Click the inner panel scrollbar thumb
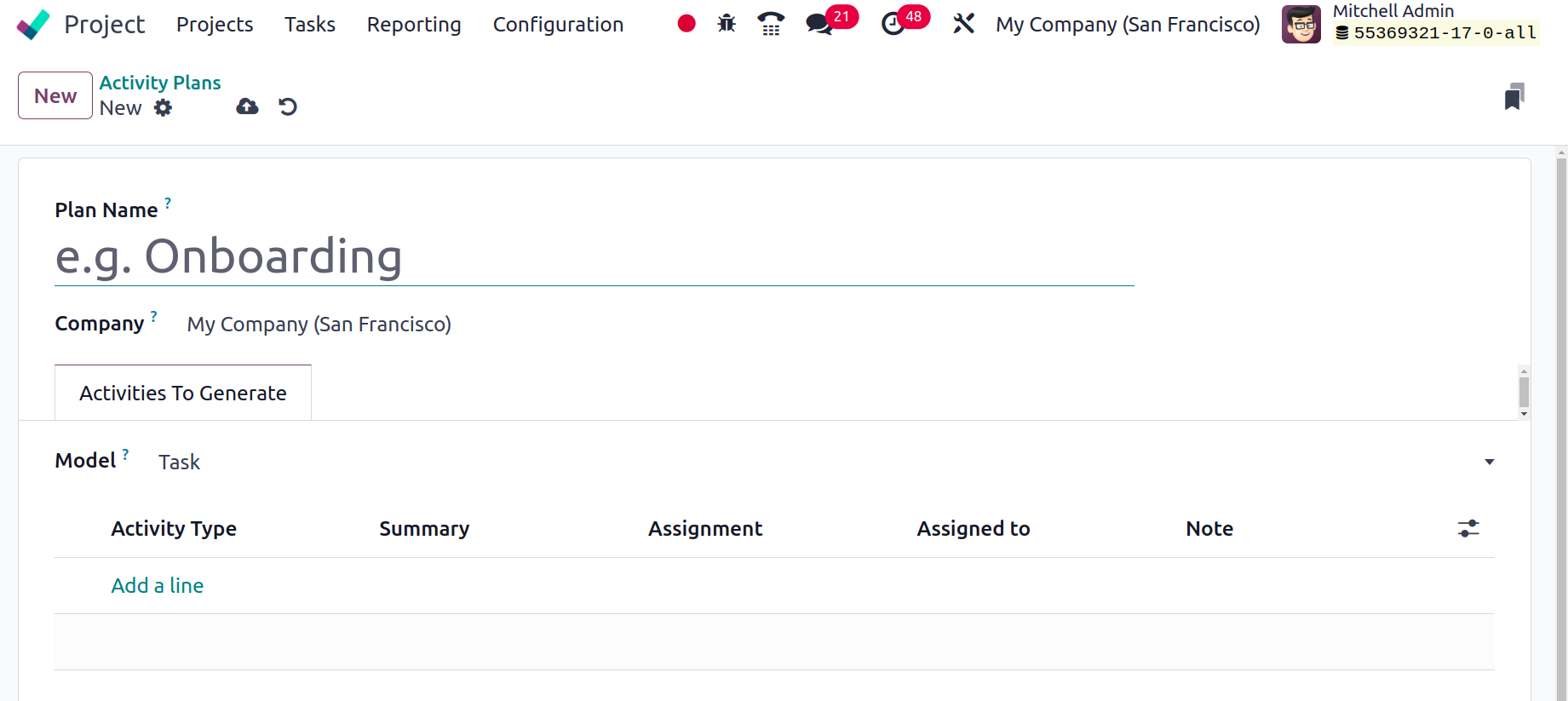Viewport: 1568px width, 701px height. pyautogui.click(x=1524, y=393)
